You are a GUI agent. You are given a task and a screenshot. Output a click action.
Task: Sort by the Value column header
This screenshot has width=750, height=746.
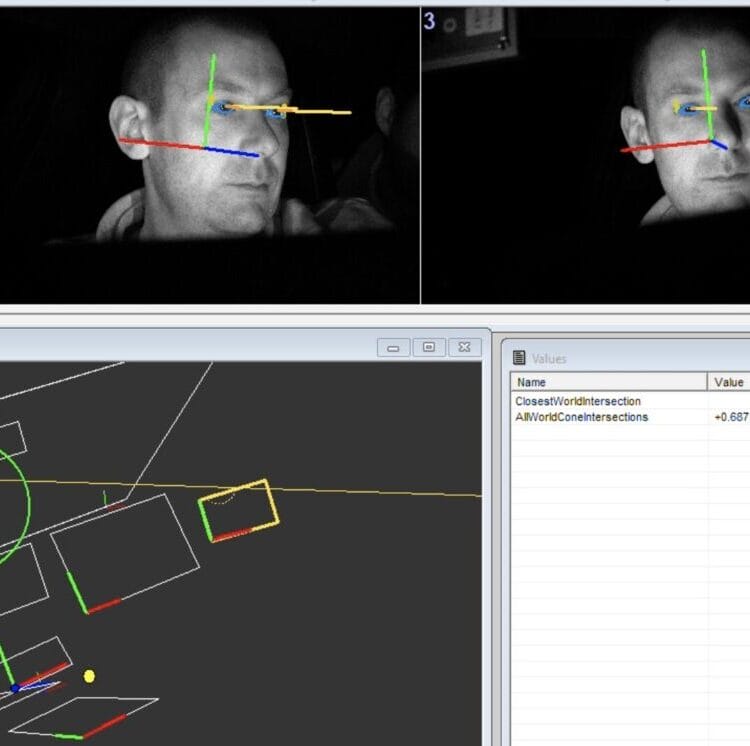point(728,382)
